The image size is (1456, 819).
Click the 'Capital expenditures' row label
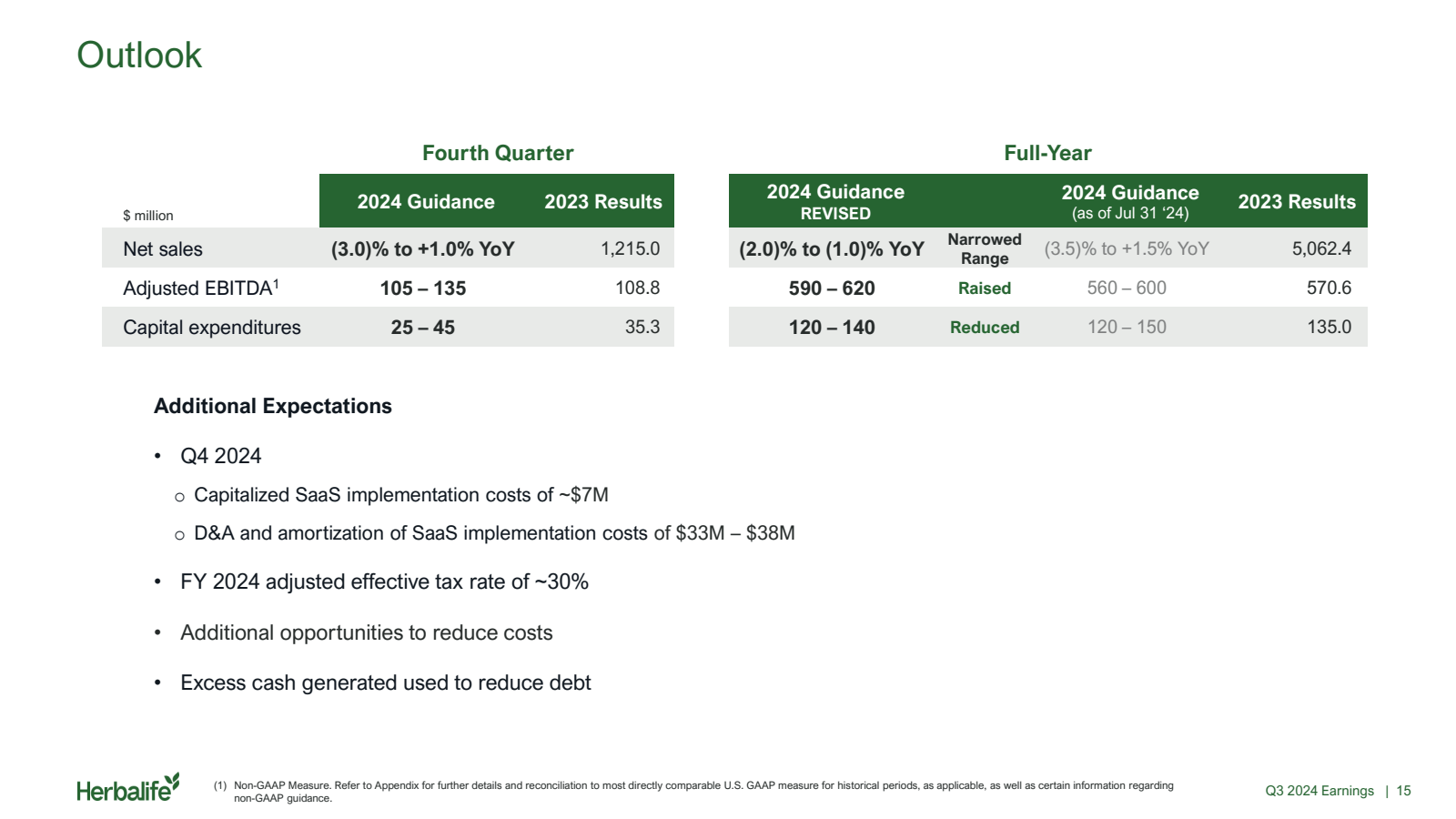point(212,328)
